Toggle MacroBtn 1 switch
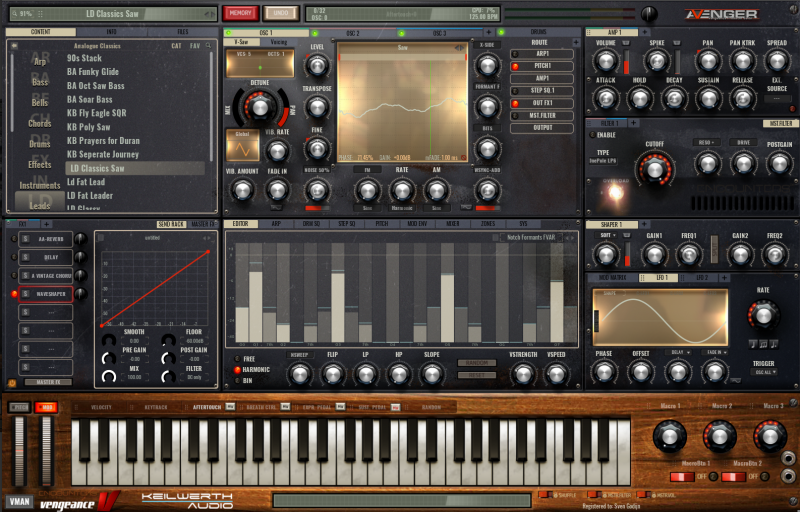Image resolution: width=800 pixels, height=512 pixels. point(682,477)
